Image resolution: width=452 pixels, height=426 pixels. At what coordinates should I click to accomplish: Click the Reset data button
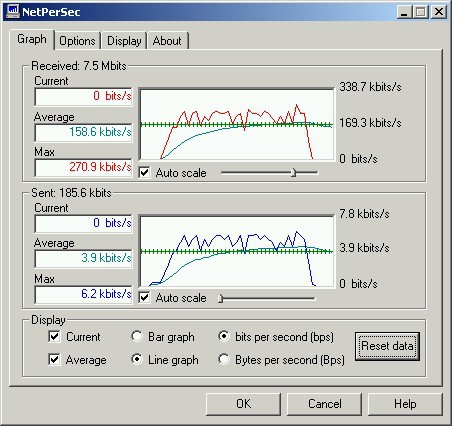(x=387, y=346)
